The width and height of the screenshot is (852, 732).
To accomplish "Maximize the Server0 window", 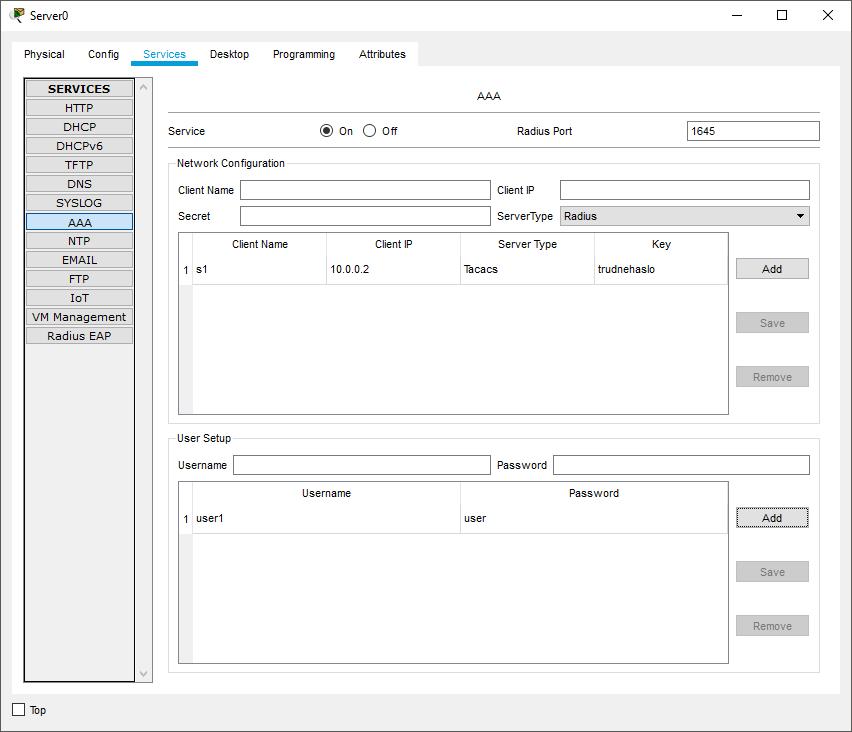I will point(782,15).
